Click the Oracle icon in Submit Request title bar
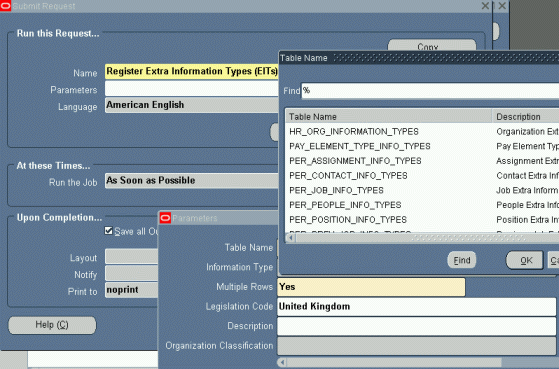The image size is (559, 369). 5,6
